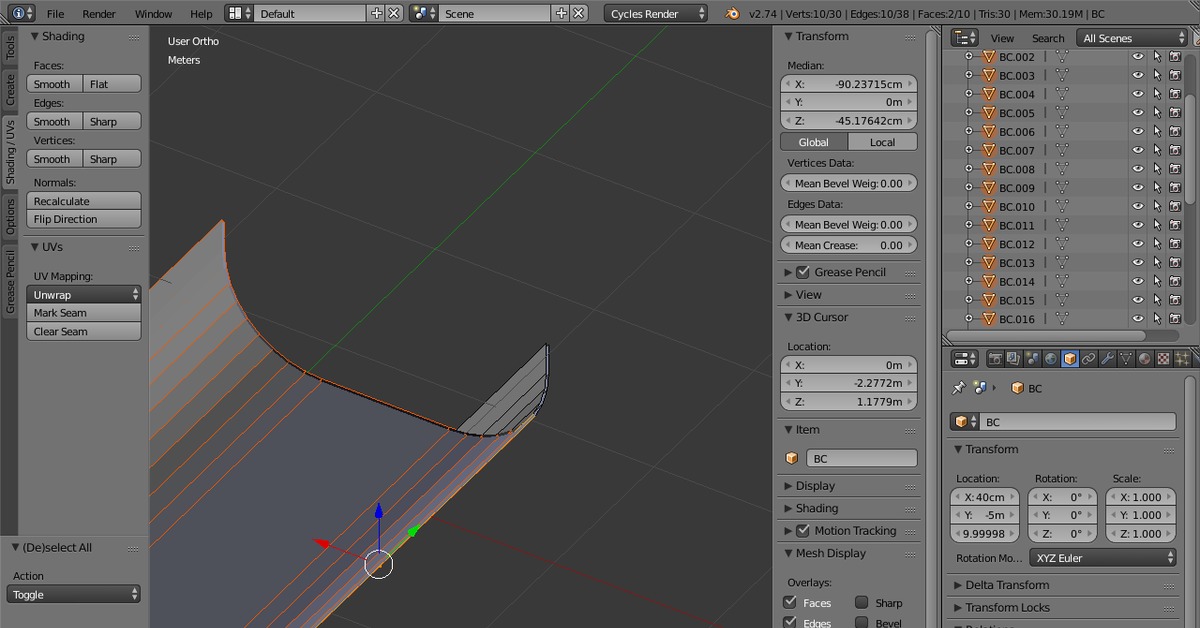Enable the Sharp overlay checkbox
The image size is (1200, 628).
coord(861,603)
